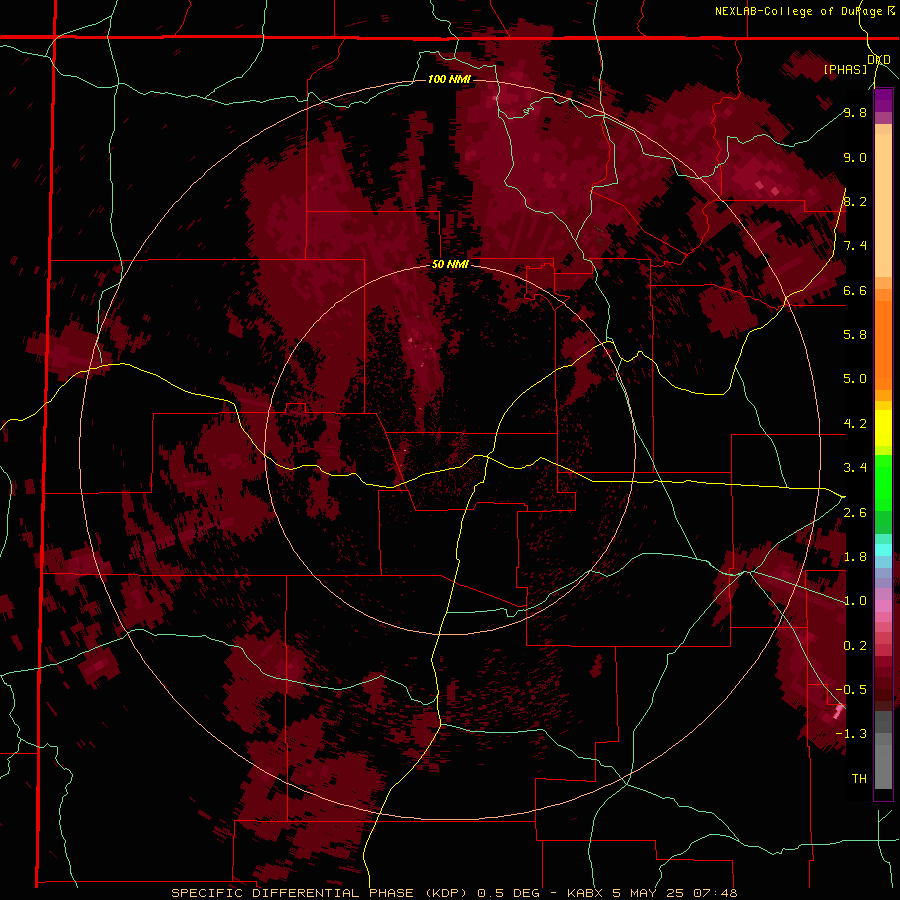Click the 6.6 scale value
This screenshot has height=900, width=900.
click(855, 290)
